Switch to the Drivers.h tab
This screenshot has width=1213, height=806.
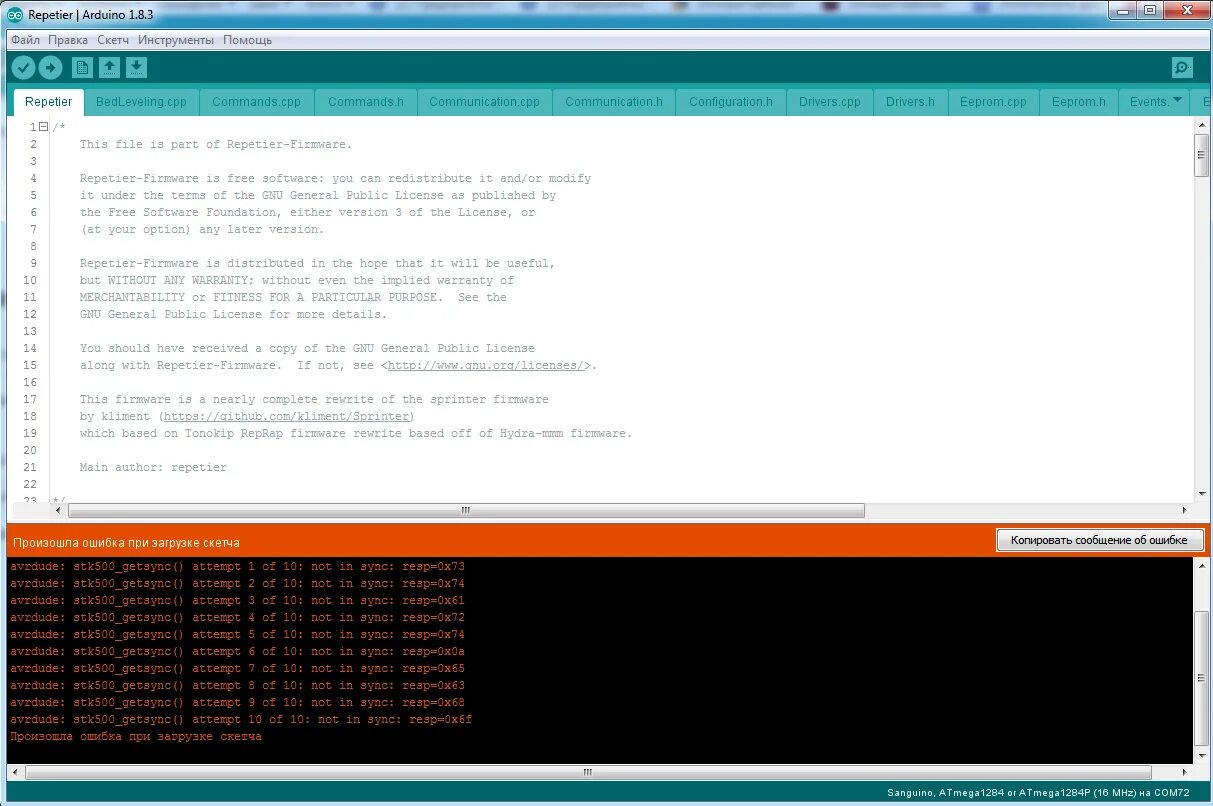pos(910,102)
